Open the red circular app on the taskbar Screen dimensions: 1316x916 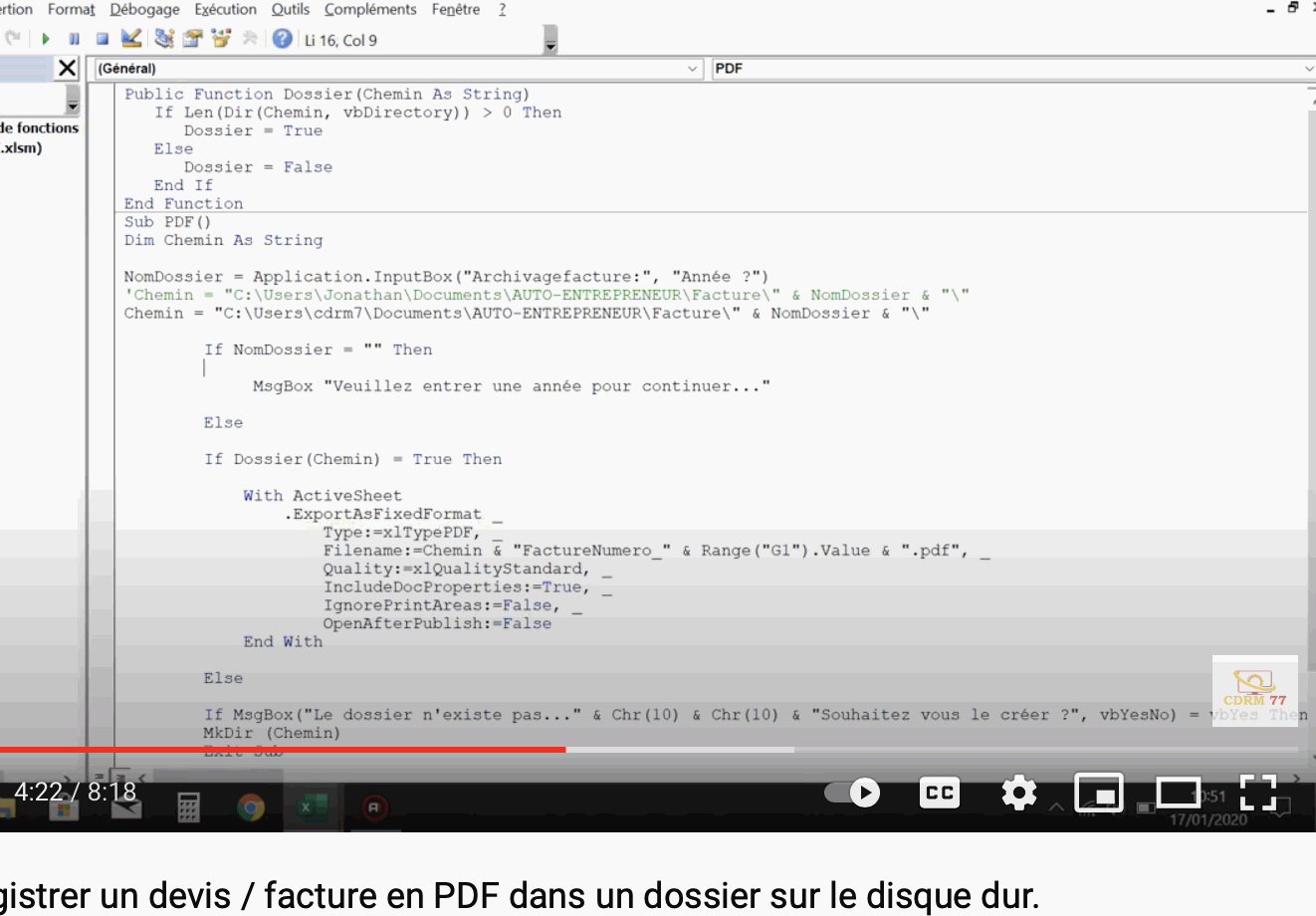373,807
